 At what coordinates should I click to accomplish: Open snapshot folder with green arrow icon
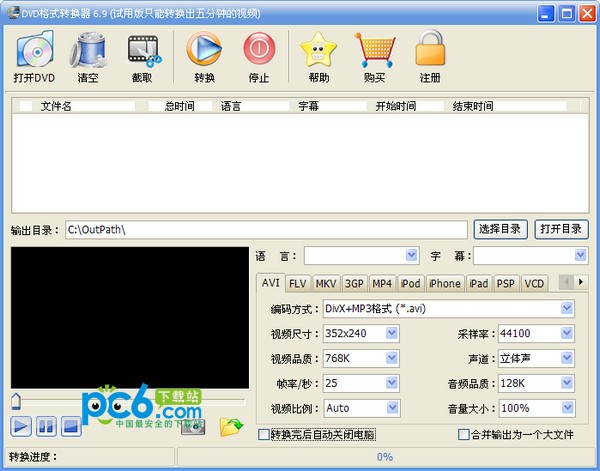click(x=231, y=427)
